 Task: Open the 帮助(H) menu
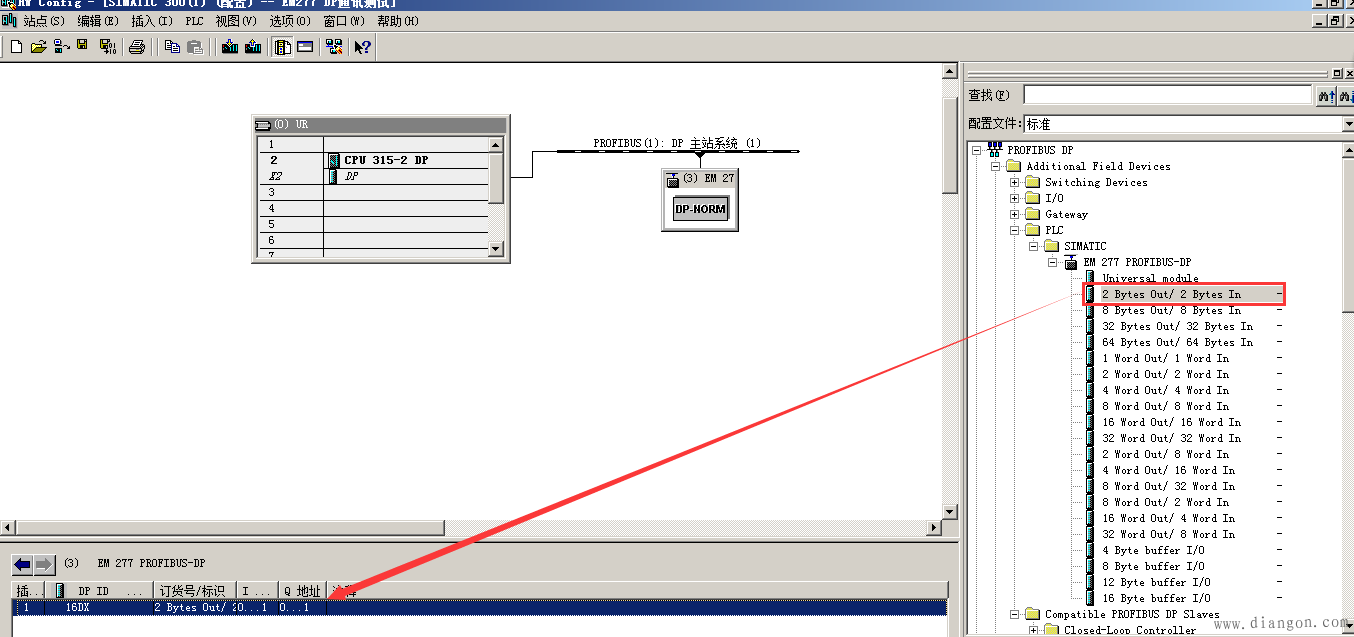398,21
